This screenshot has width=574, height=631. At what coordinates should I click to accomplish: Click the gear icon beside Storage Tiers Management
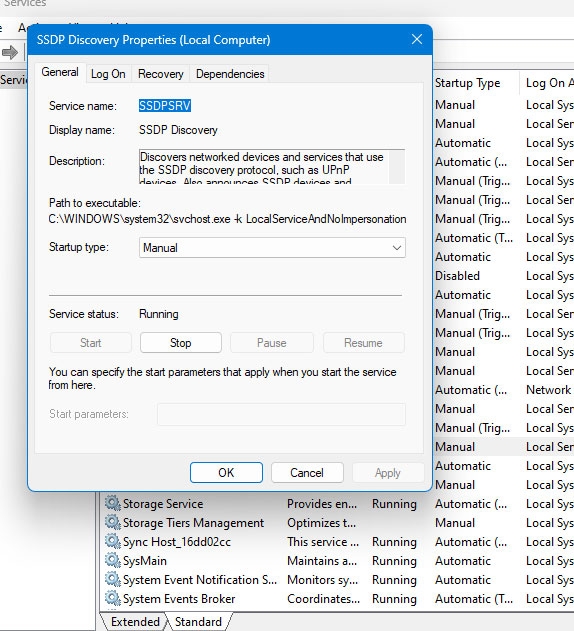click(112, 522)
